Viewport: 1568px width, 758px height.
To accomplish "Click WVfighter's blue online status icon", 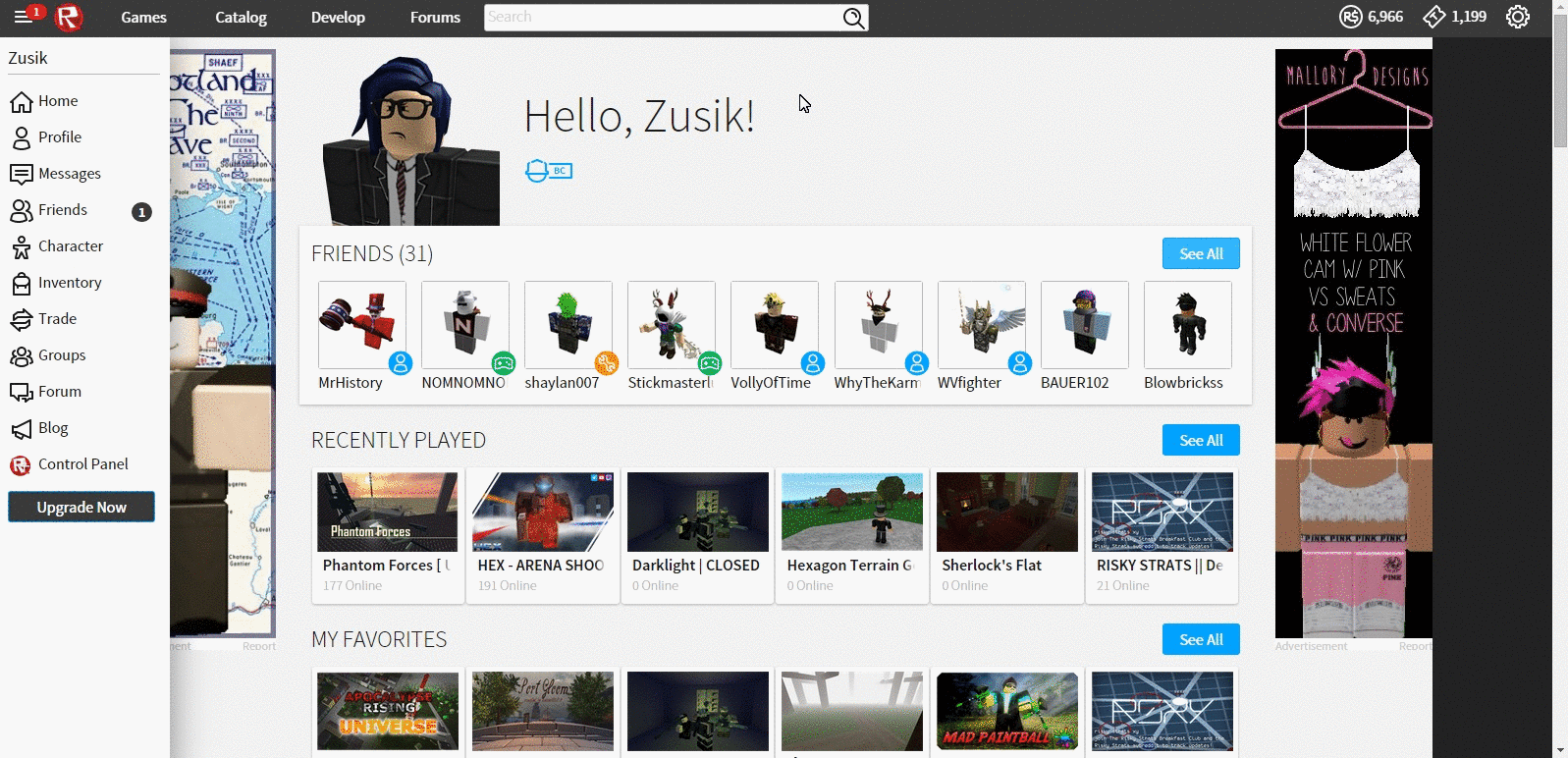I will (x=1020, y=363).
